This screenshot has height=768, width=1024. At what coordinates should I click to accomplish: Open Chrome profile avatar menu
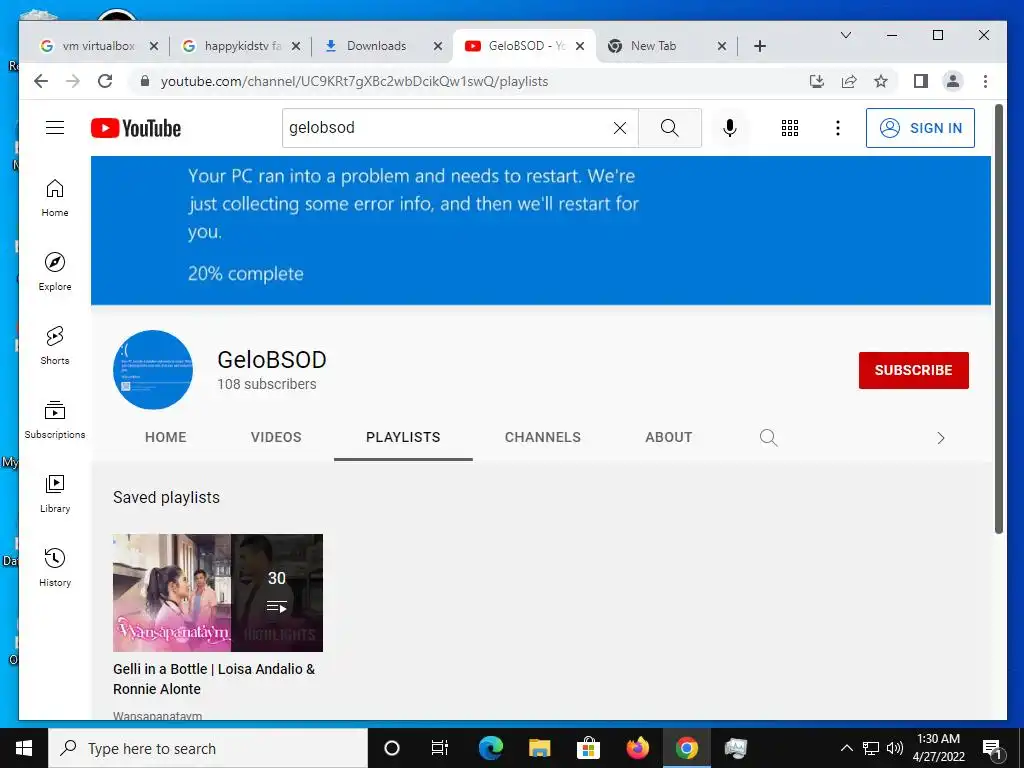coord(953,81)
